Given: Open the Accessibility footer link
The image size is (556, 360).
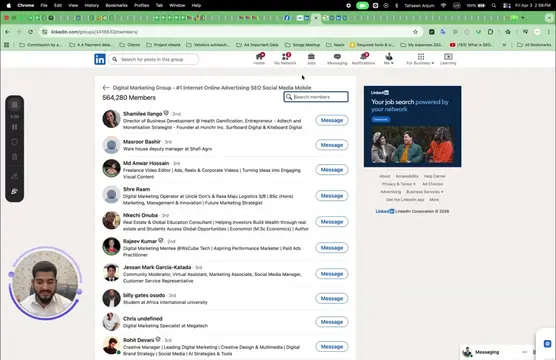Looking at the screenshot, I should (x=407, y=176).
